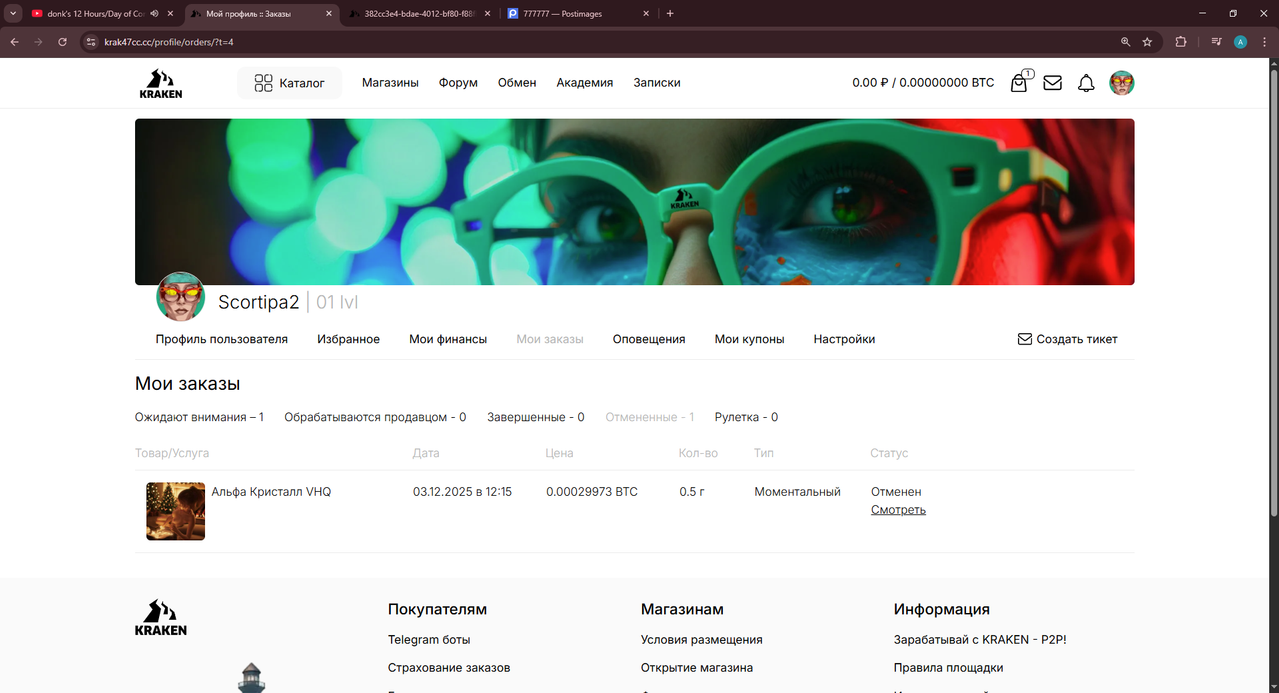Switch to Профиль пользователя tab
The image size is (1279, 693).
pyautogui.click(x=221, y=339)
